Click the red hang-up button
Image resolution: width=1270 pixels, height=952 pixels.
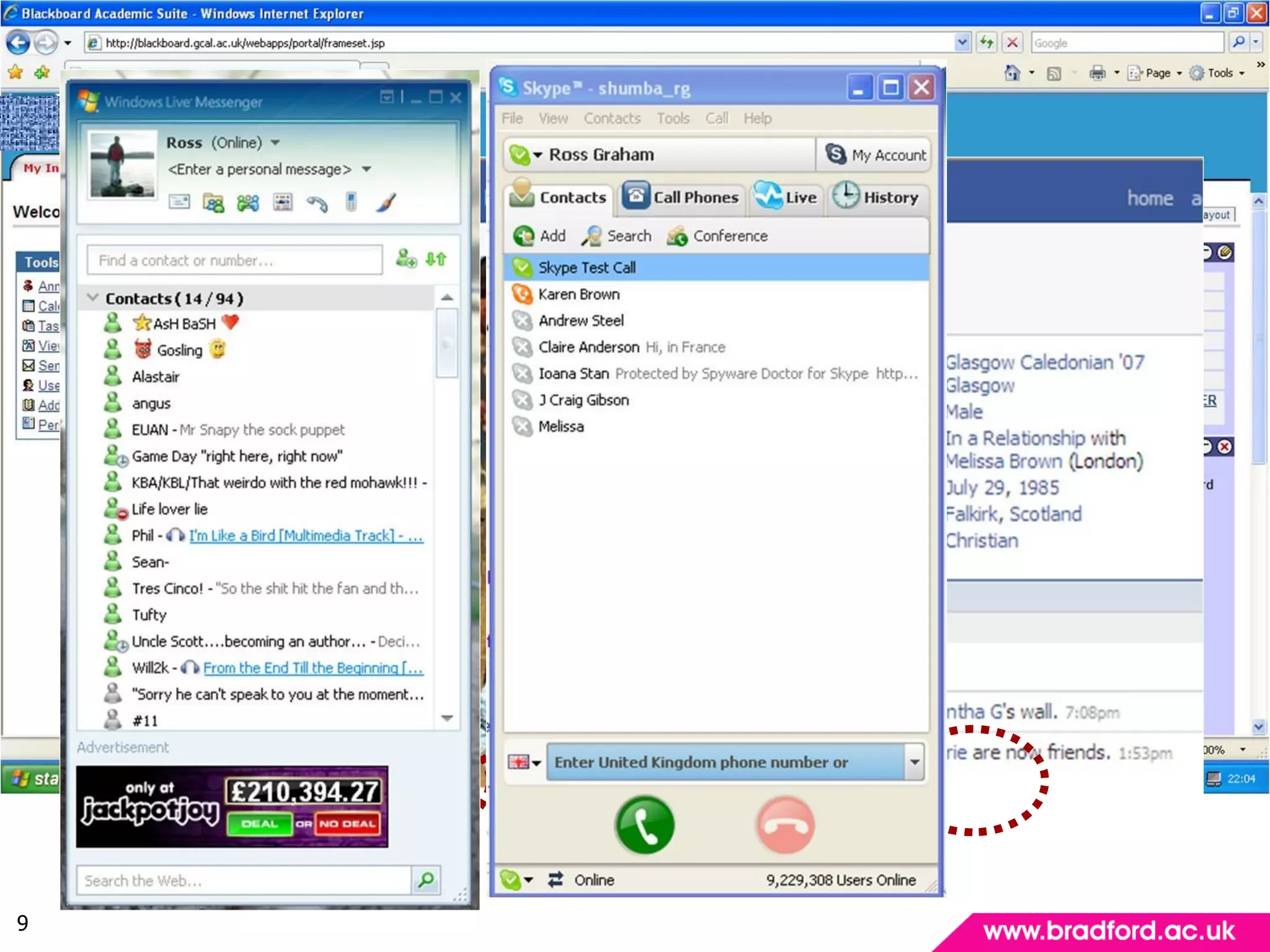click(x=785, y=825)
